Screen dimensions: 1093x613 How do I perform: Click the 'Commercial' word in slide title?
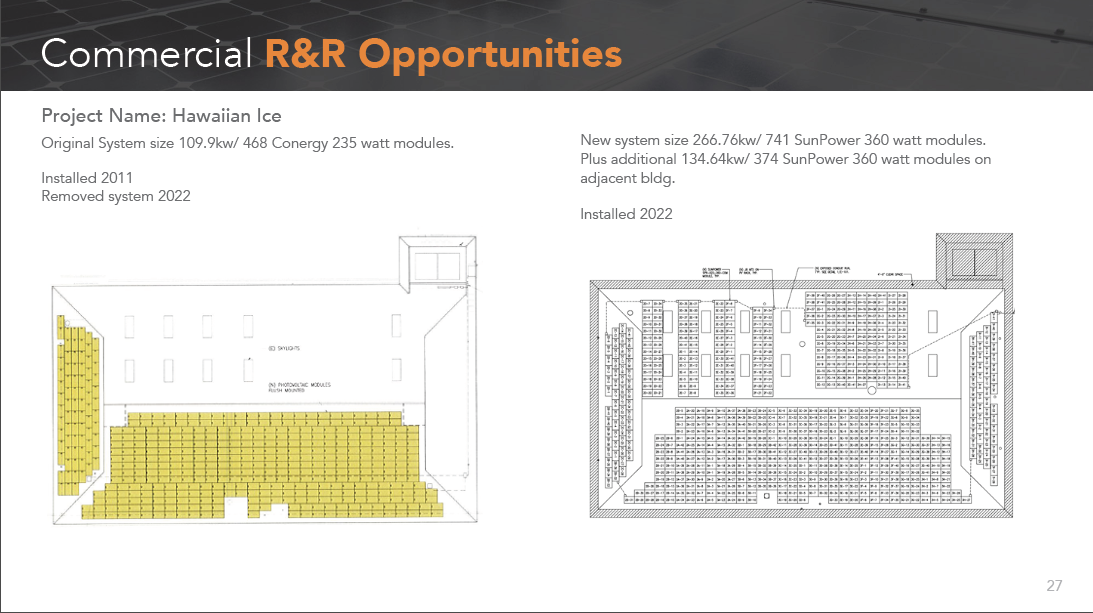[x=147, y=53]
